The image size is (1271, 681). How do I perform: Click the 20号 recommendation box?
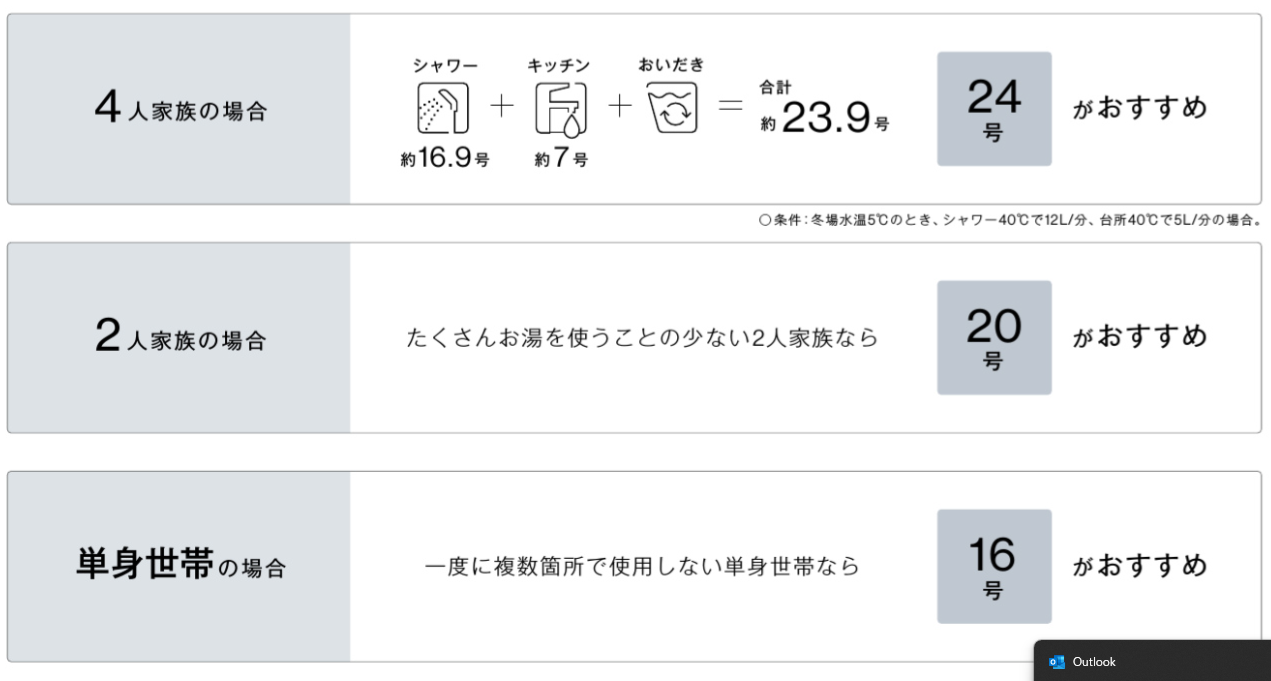(994, 337)
